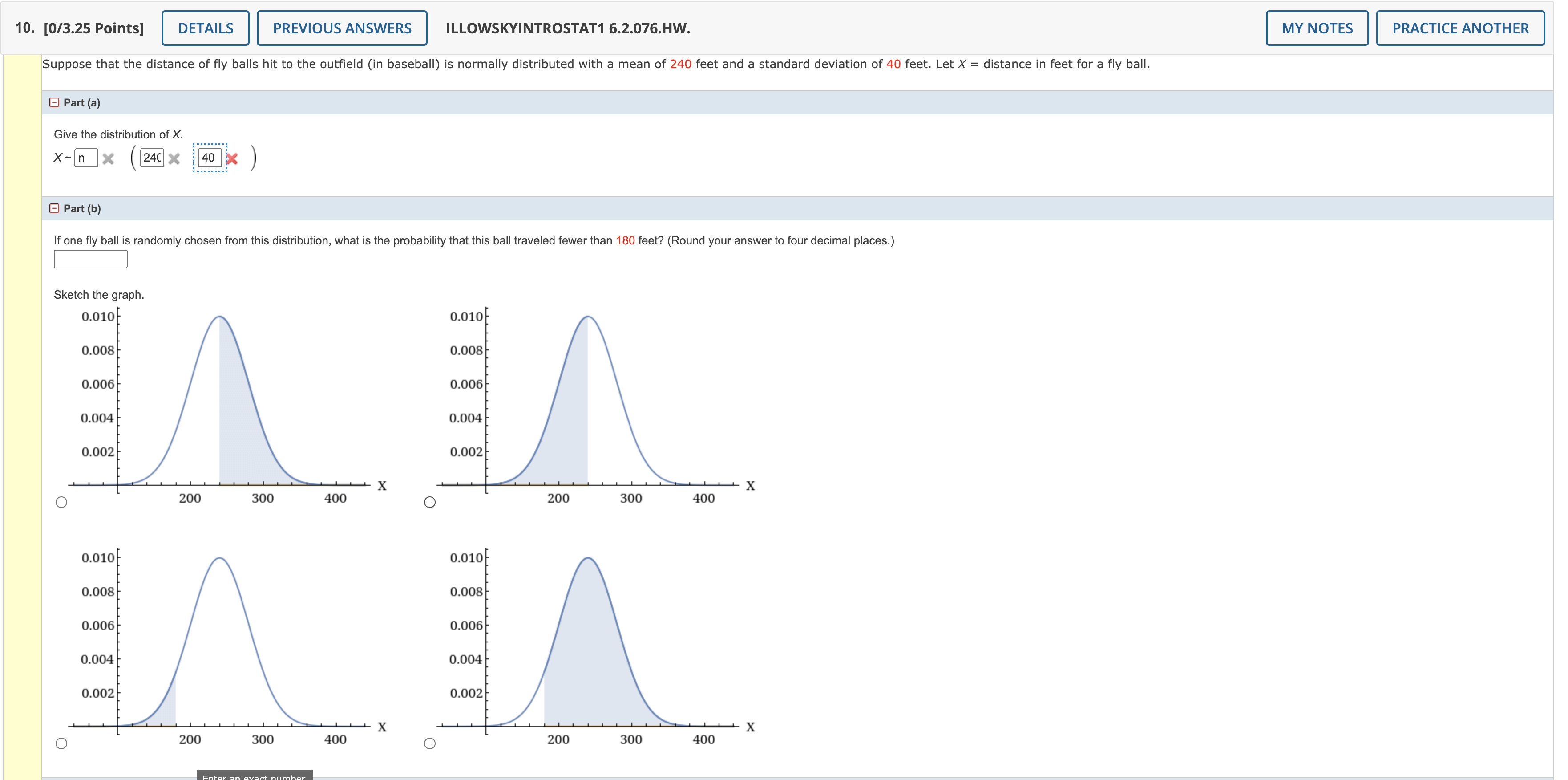Screen dimensions: 1568x780
Task: Open PREVIOUS ANSWERS
Action: click(x=341, y=28)
